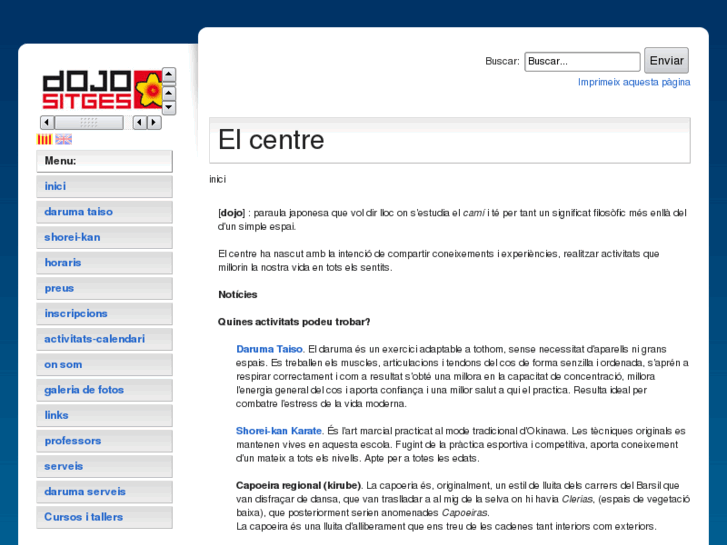The height and width of the screenshot is (545, 727).
Task: Click the left arrow beside the right arrow under logo
Action: (x=140, y=122)
